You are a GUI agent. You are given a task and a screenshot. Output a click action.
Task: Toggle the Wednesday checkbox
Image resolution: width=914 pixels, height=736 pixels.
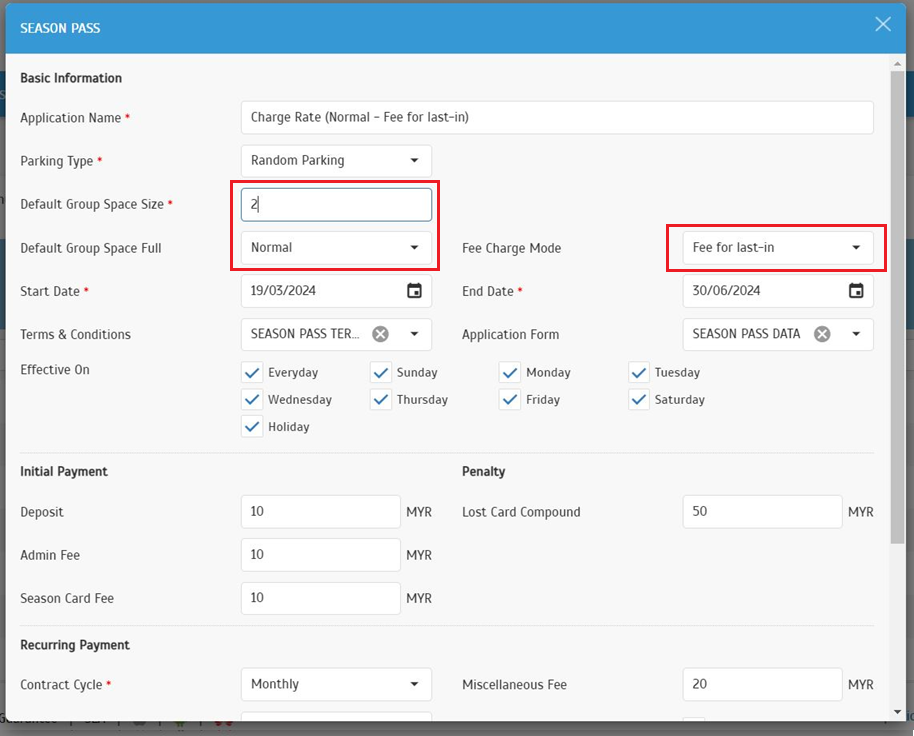[x=252, y=400]
